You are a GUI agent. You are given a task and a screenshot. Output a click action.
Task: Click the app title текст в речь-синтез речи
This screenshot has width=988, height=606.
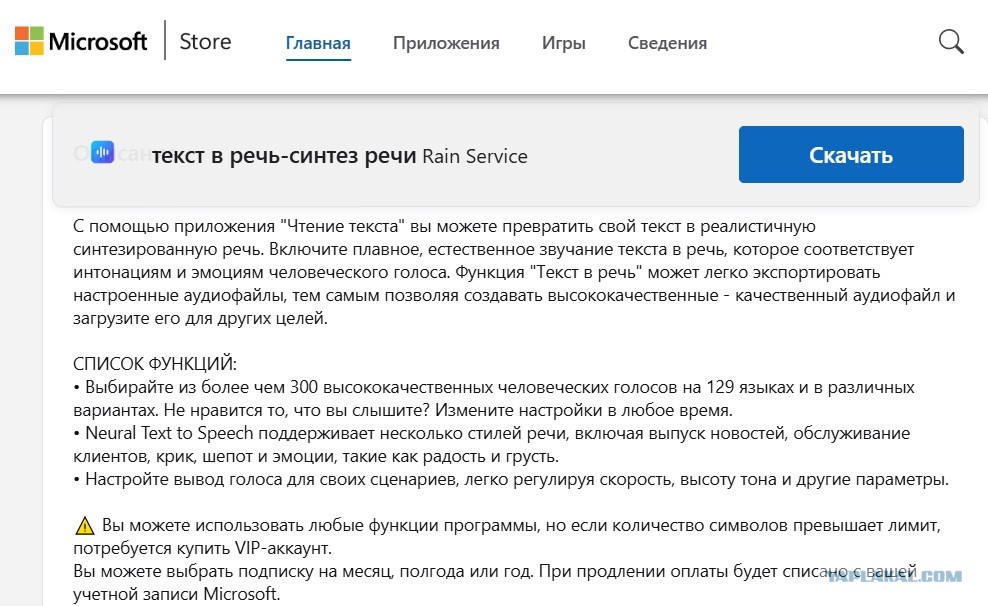(x=284, y=156)
